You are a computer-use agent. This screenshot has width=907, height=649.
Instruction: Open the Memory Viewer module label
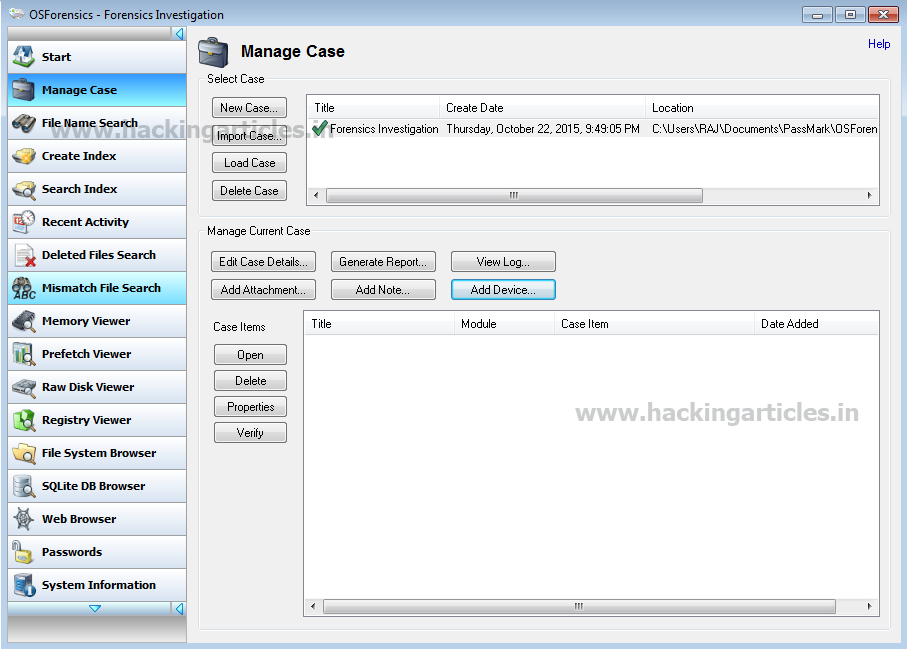(86, 321)
